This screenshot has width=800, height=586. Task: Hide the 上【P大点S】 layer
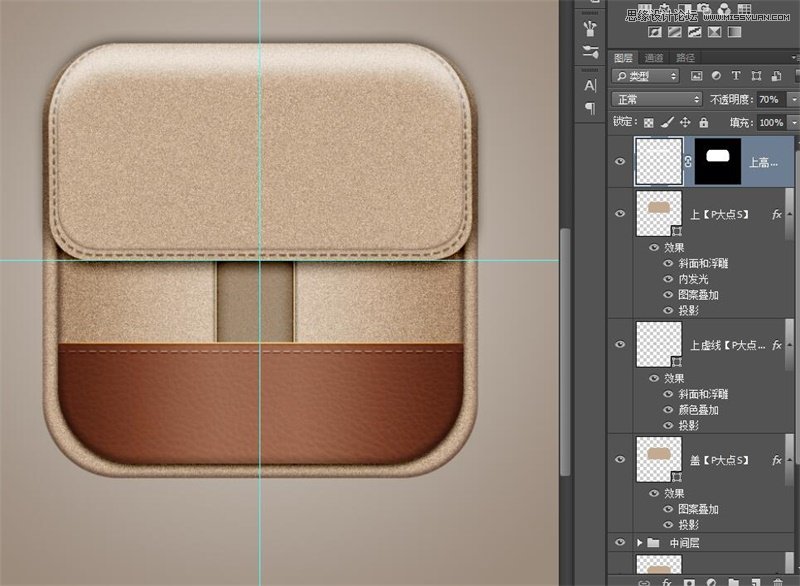coord(620,214)
